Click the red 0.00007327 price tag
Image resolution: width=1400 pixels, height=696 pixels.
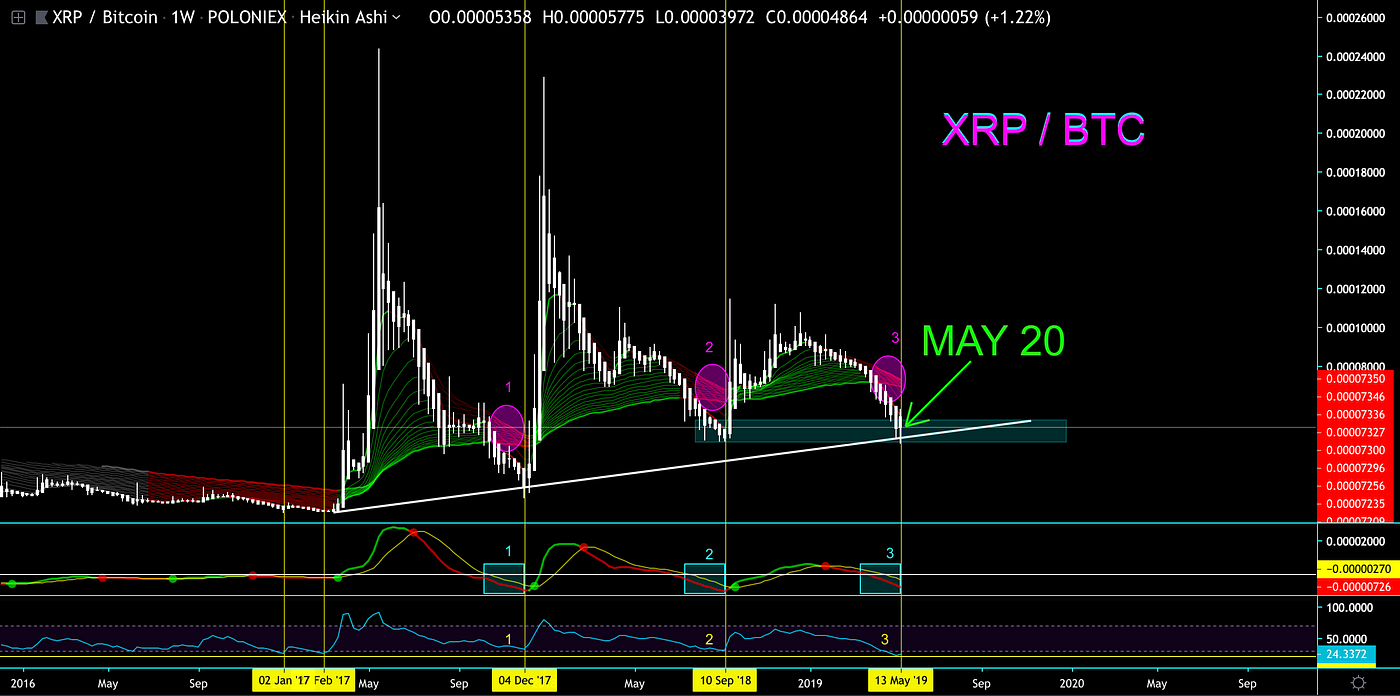(x=1353, y=432)
